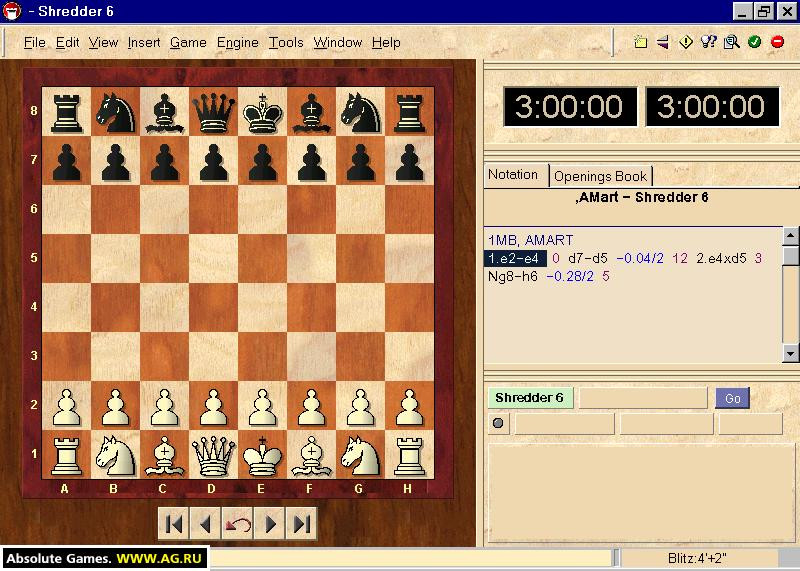800x571 pixels.
Task: Click the yellow diamond exclamation icon
Action: pos(686,42)
